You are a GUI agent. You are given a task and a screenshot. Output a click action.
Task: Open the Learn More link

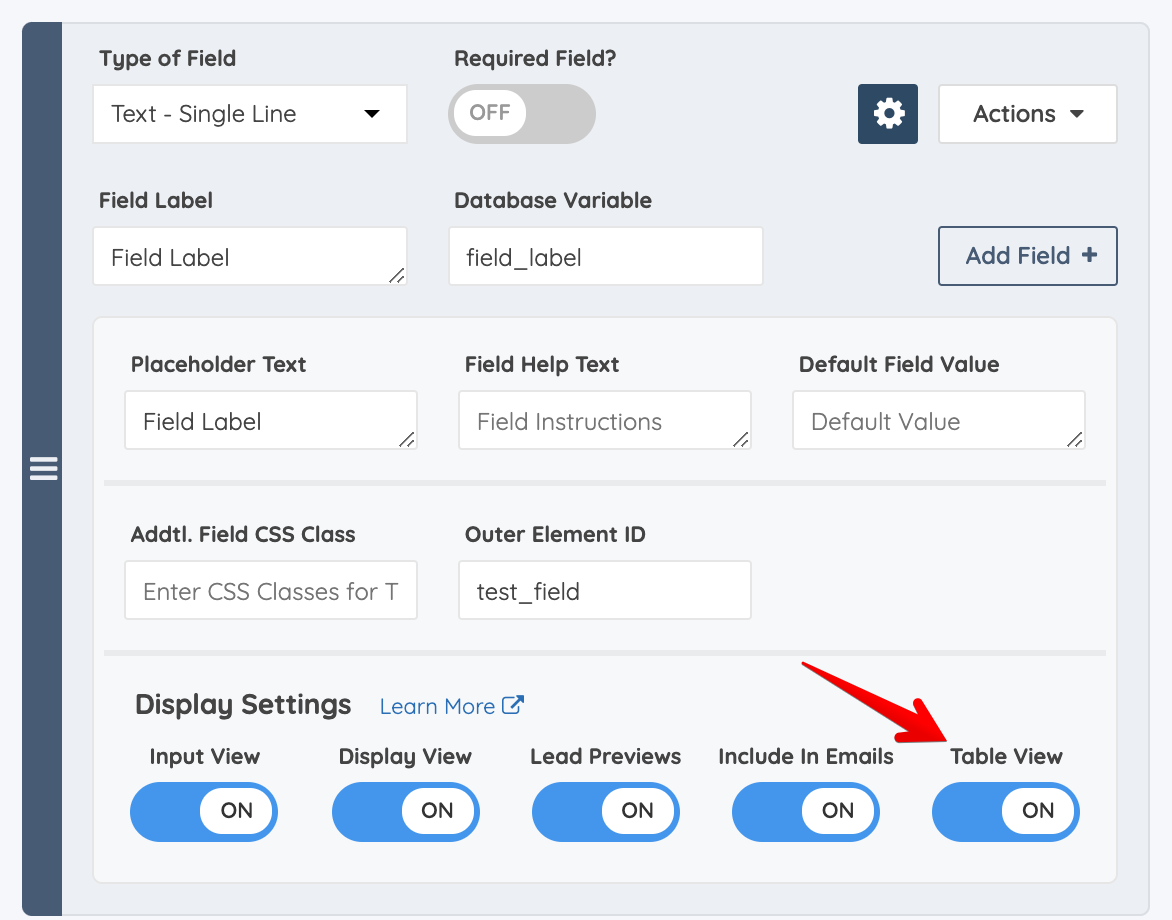[437, 705]
